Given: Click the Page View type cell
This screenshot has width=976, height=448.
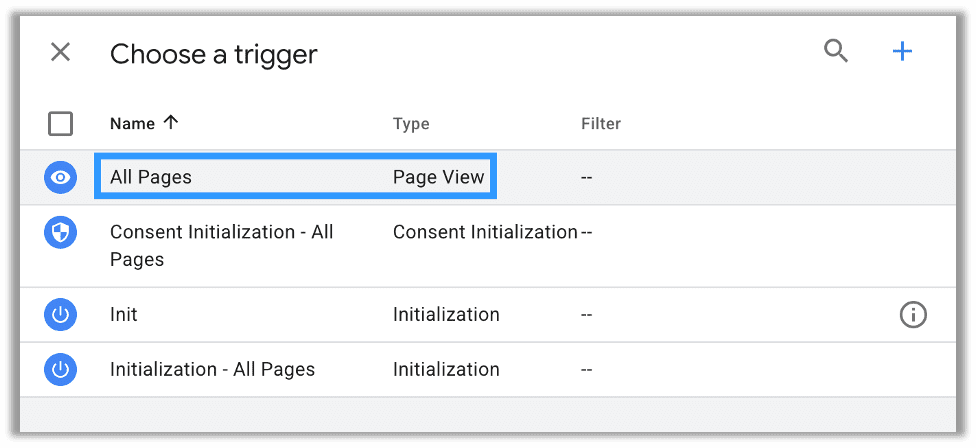Looking at the screenshot, I should pyautogui.click(x=438, y=177).
